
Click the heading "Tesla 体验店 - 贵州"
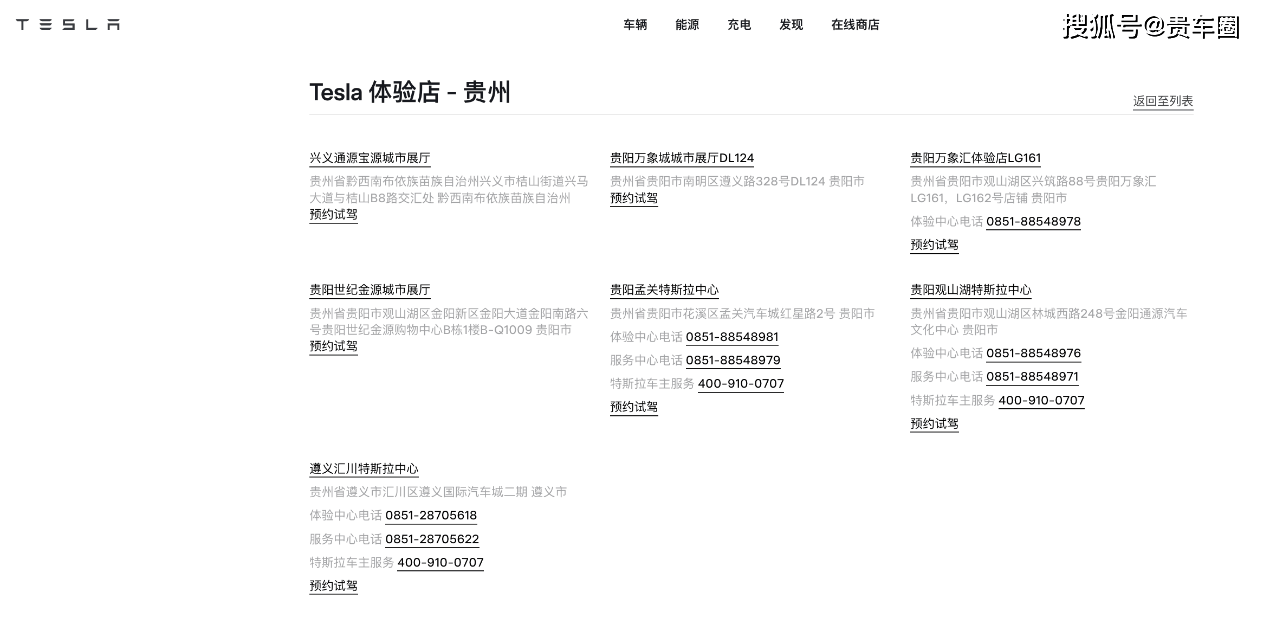click(x=410, y=92)
